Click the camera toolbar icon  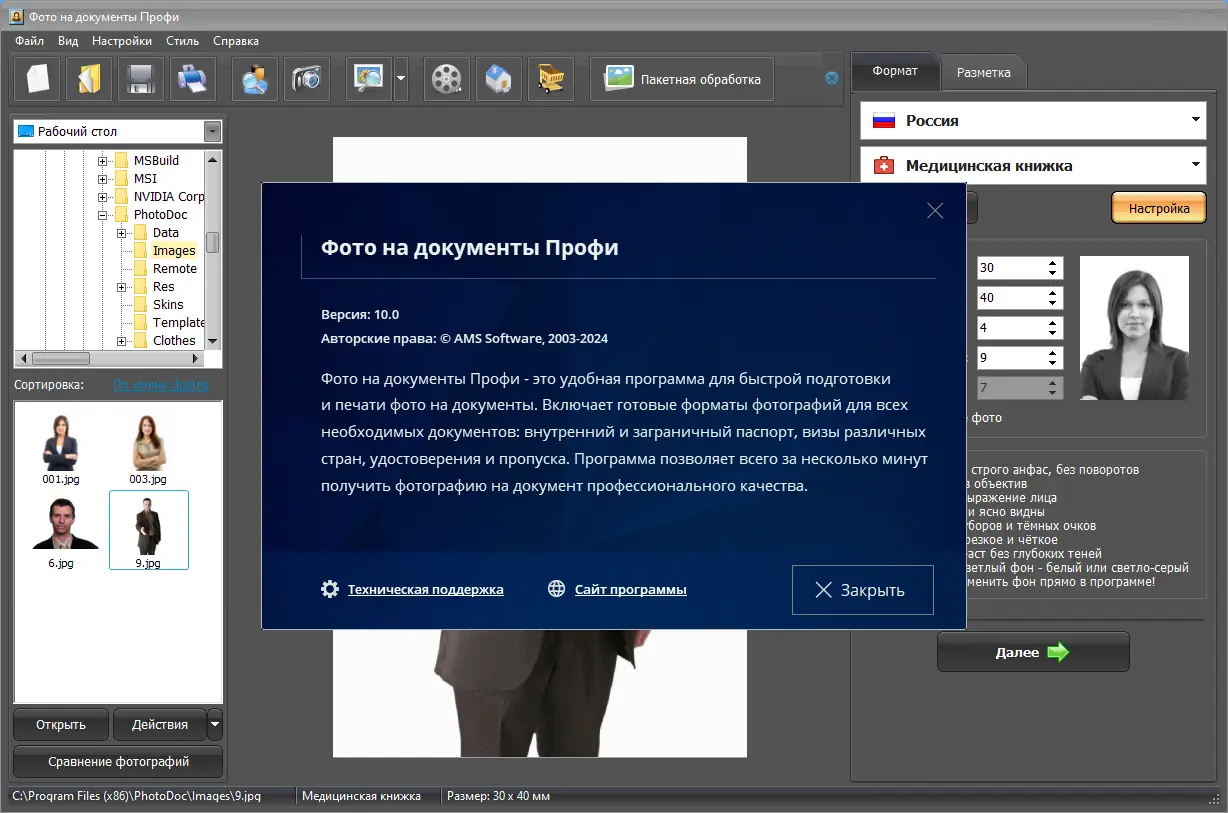pyautogui.click(x=307, y=79)
